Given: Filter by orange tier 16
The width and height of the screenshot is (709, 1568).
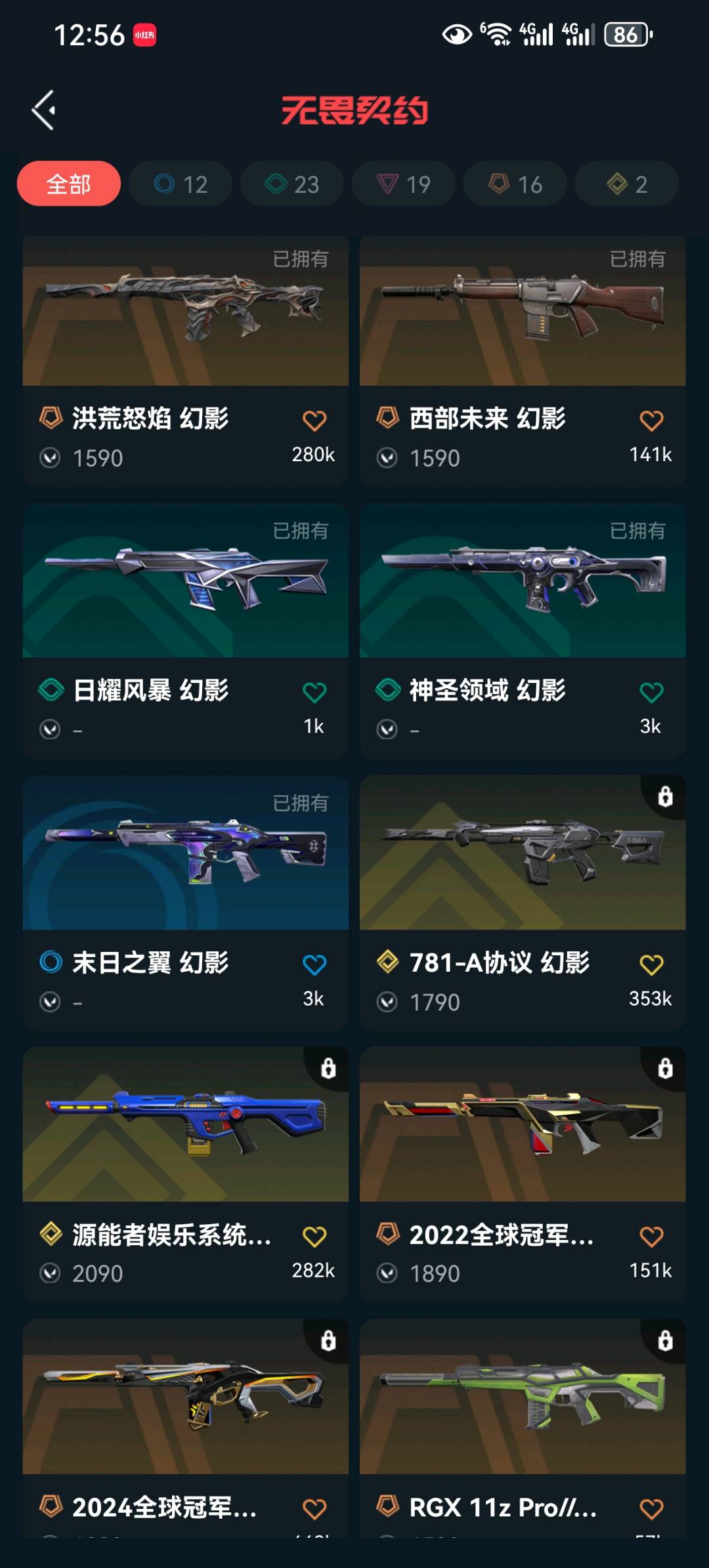Looking at the screenshot, I should point(515,184).
